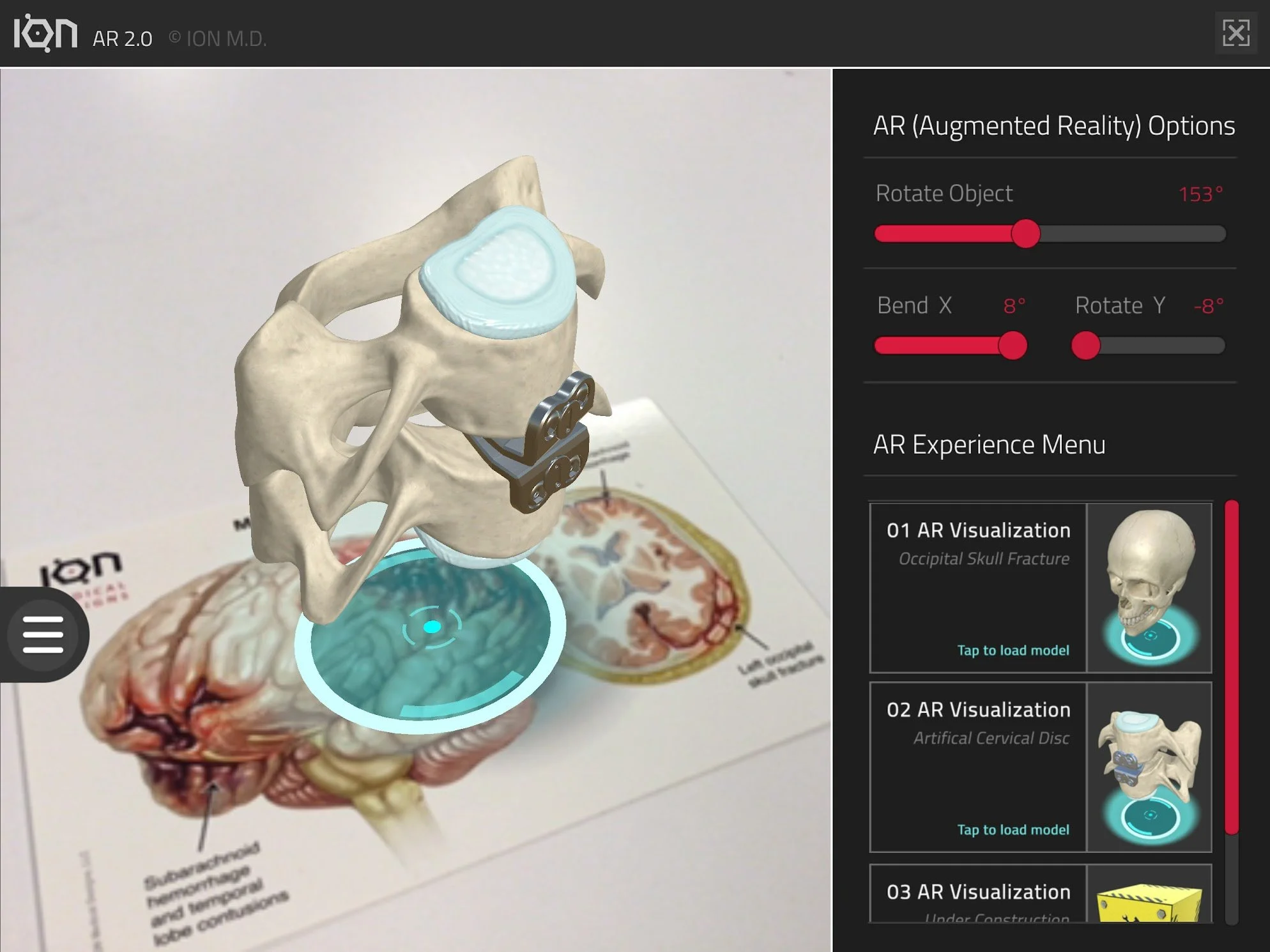Tap the teal AR target marker
Image resolution: width=1270 pixels, height=952 pixels.
(432, 627)
